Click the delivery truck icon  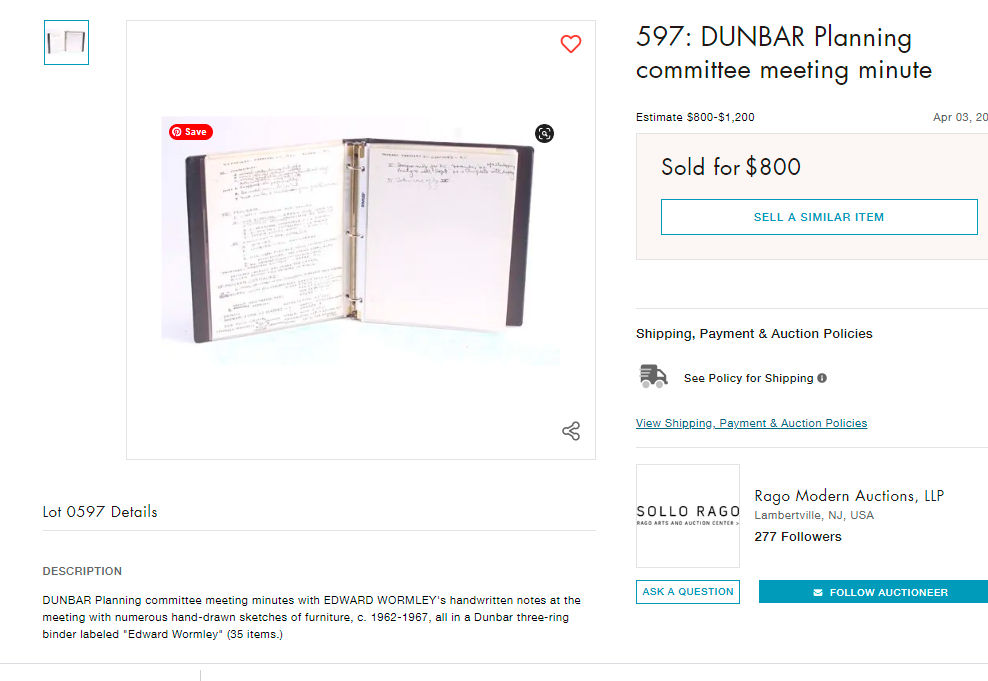[653, 376]
